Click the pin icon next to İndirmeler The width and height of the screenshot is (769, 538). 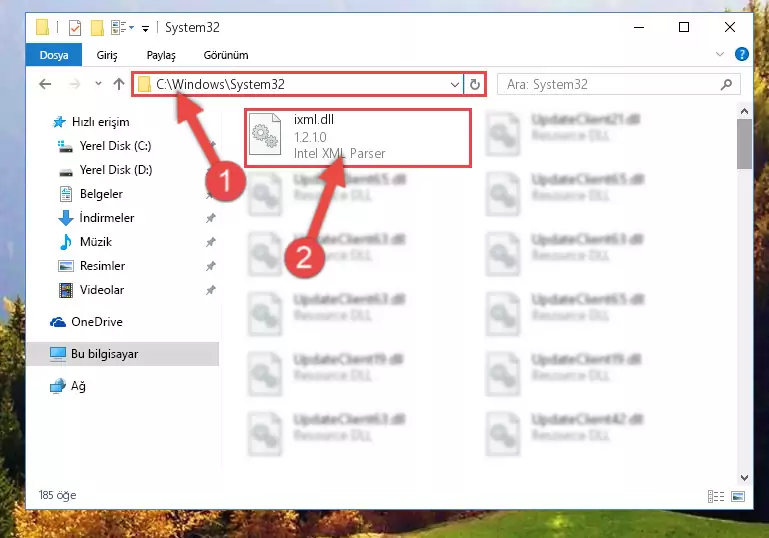tap(210, 218)
